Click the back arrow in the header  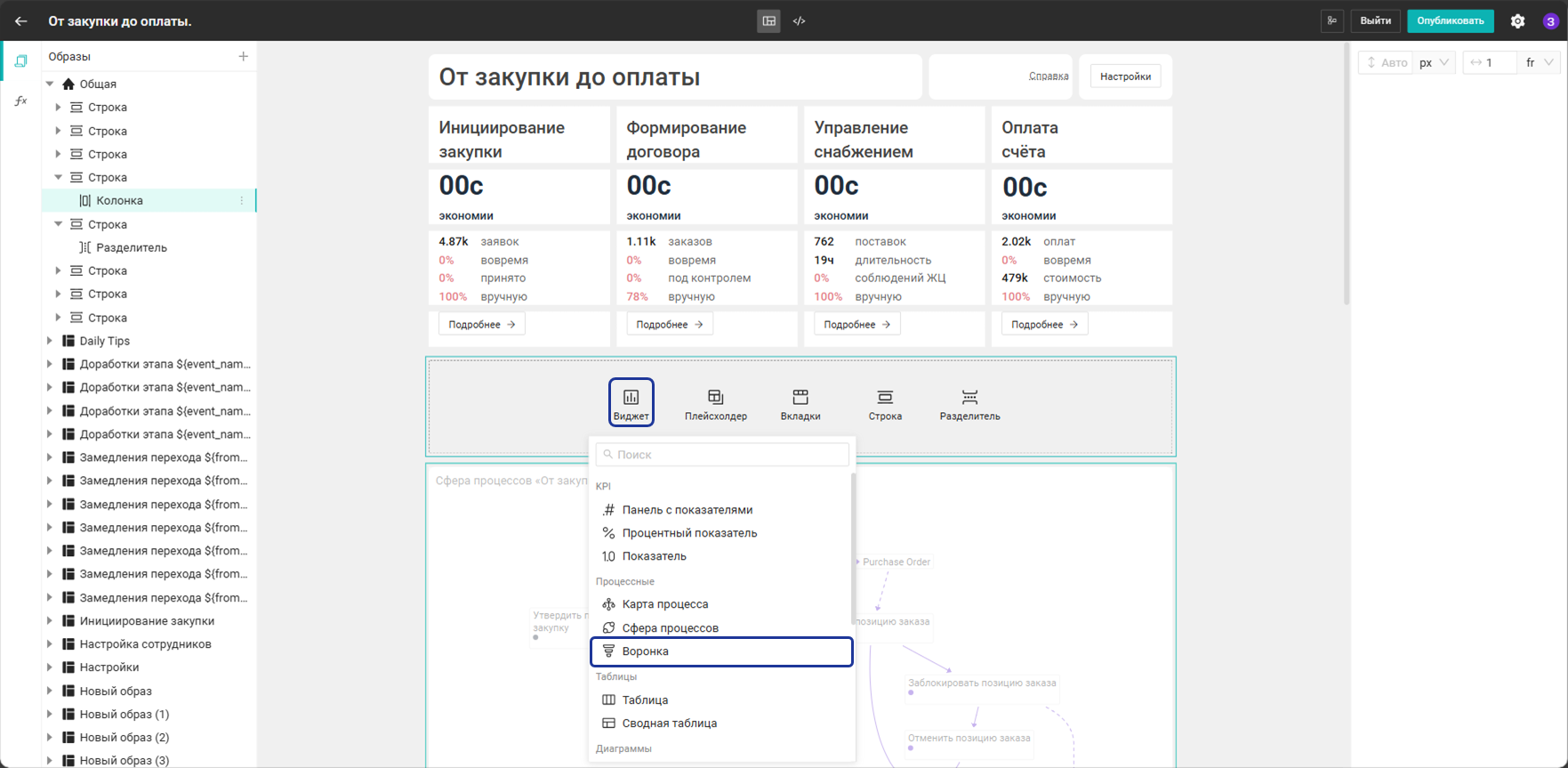pyautogui.click(x=21, y=21)
